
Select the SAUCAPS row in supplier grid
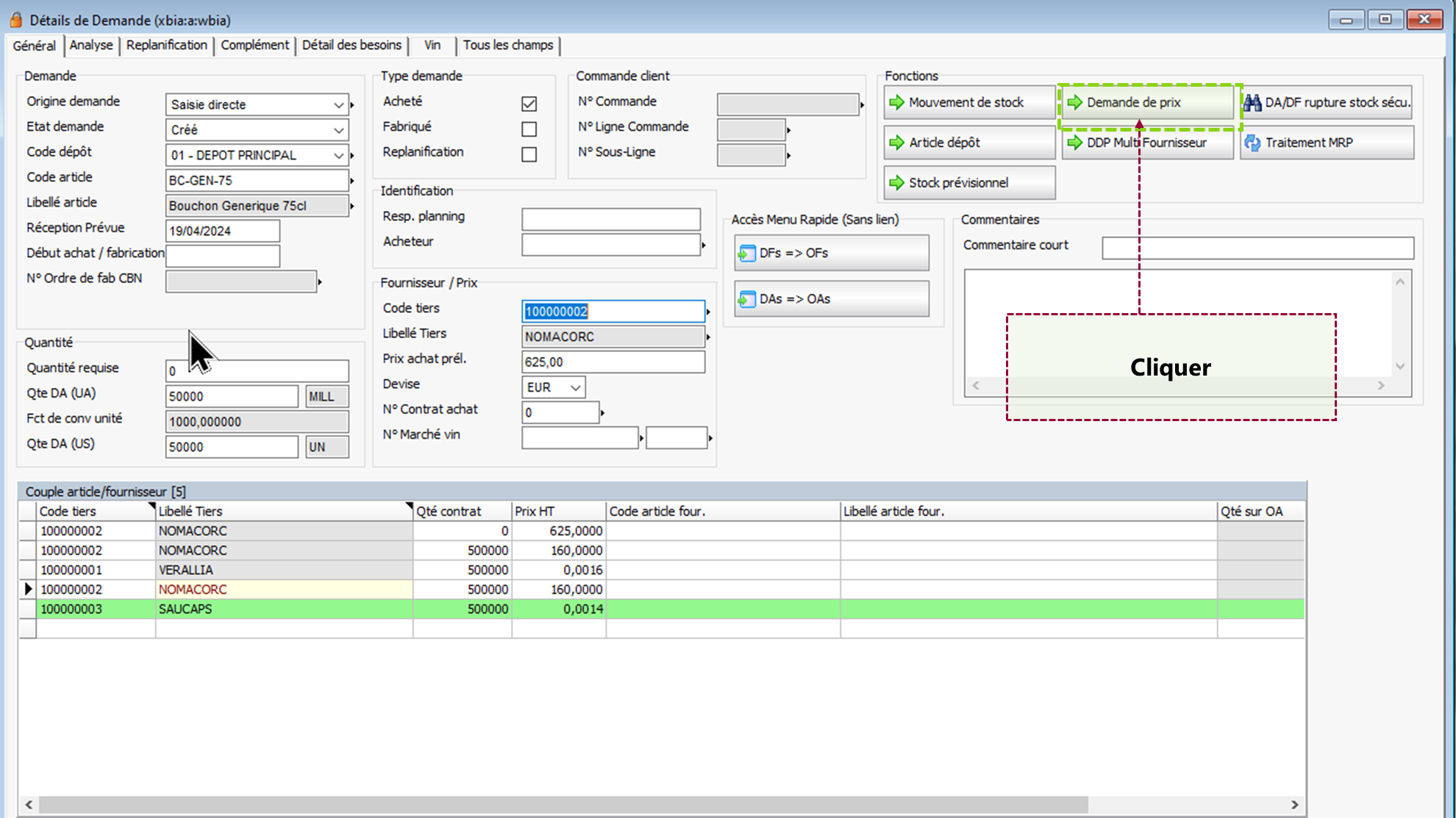(x=185, y=609)
